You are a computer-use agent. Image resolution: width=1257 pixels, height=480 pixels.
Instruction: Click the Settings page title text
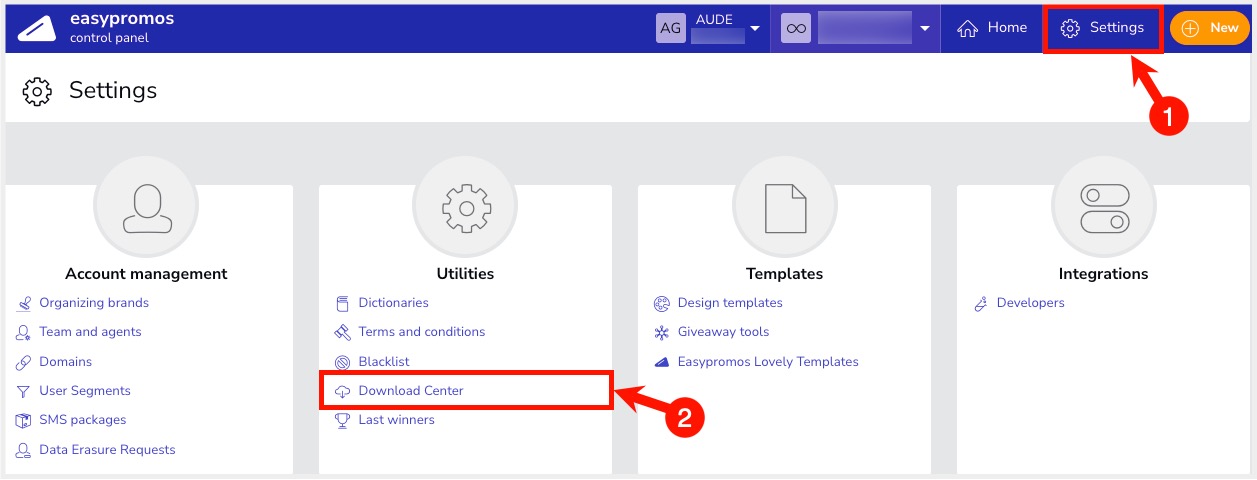113,91
